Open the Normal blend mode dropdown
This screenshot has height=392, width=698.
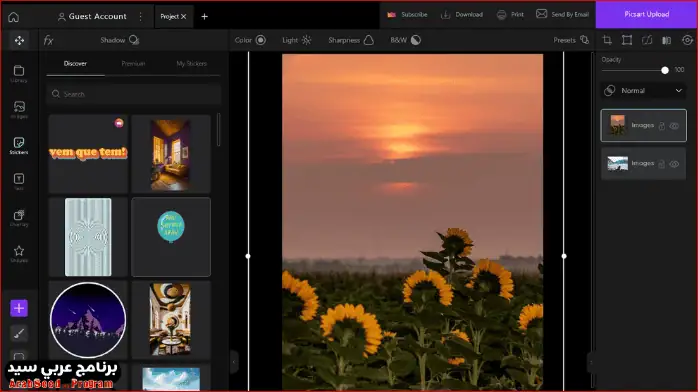(x=643, y=91)
